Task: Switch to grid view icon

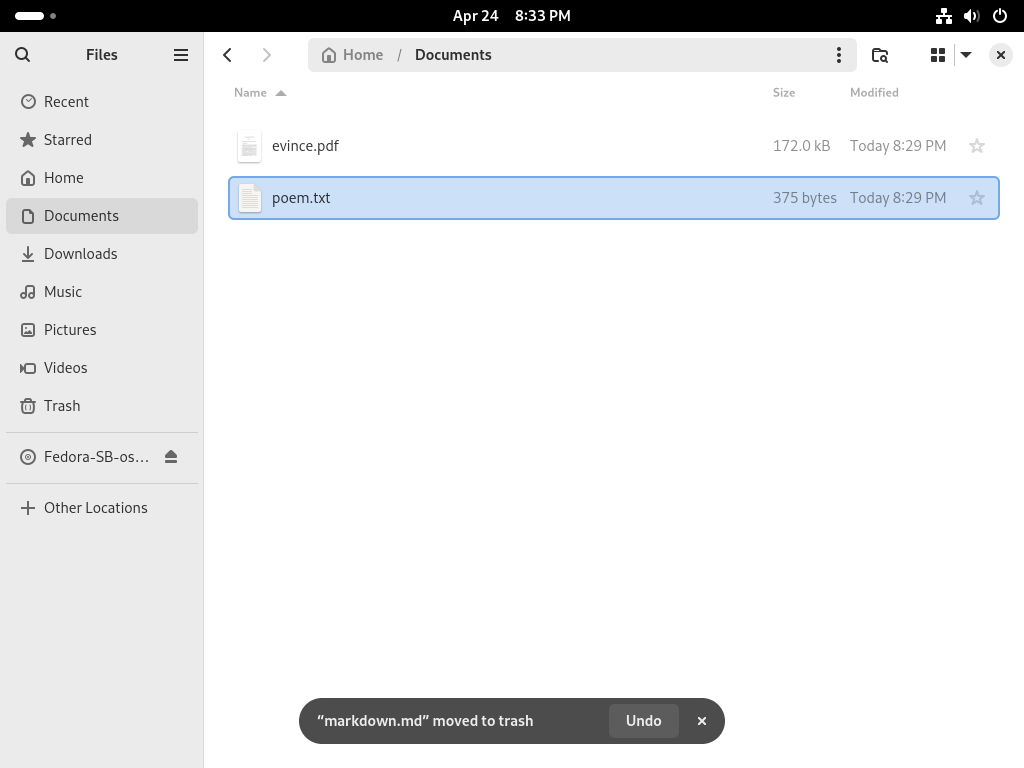Action: 938,55
